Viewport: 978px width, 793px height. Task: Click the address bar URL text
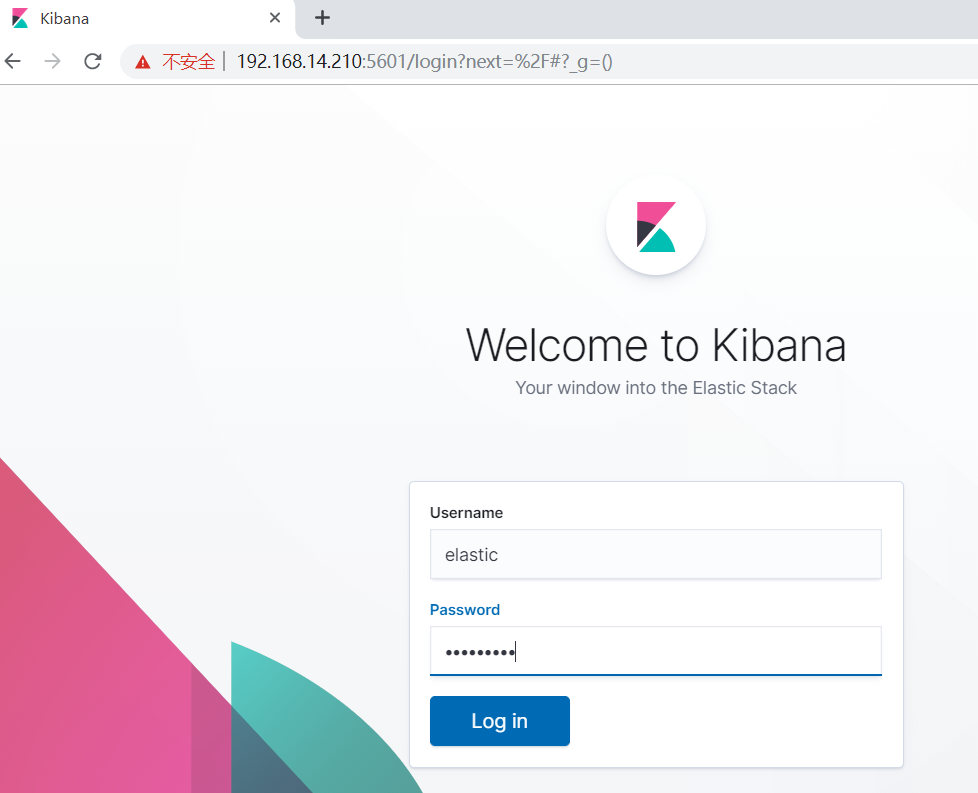(424, 62)
